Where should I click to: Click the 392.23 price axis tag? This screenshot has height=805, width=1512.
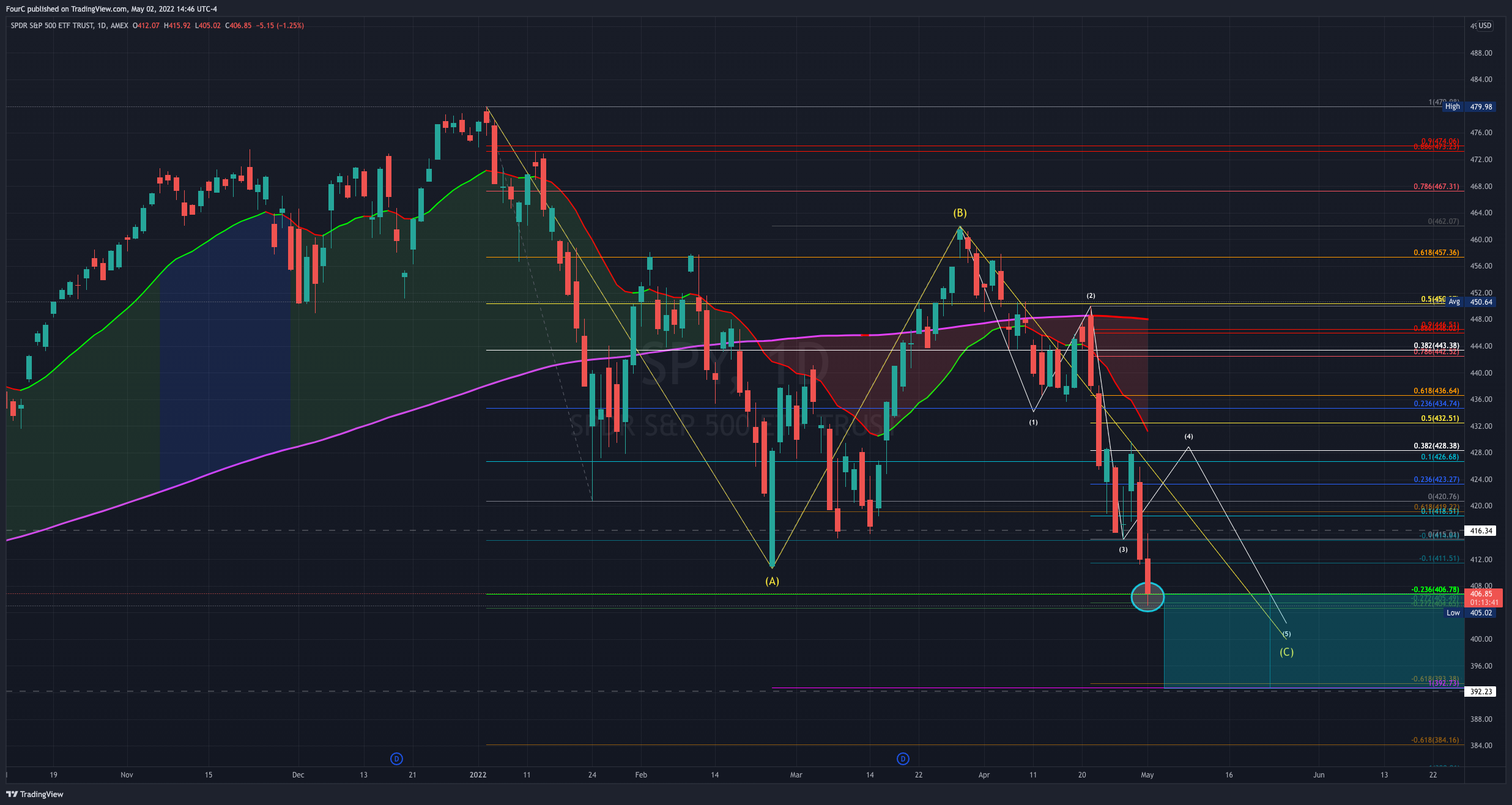1481,691
